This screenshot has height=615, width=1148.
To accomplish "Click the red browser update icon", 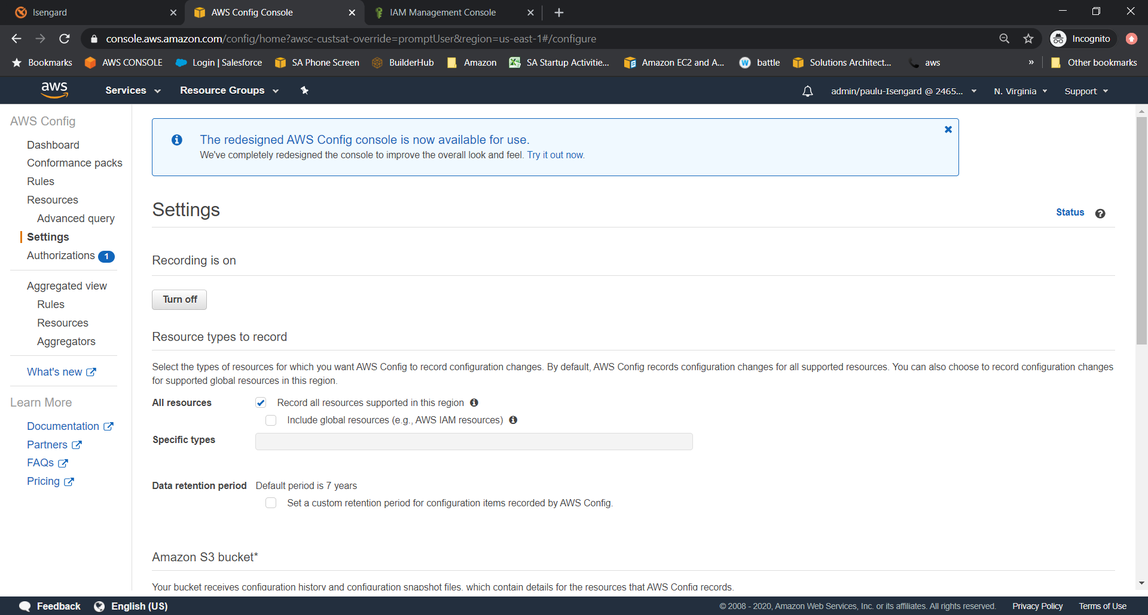I will tap(1131, 38).
